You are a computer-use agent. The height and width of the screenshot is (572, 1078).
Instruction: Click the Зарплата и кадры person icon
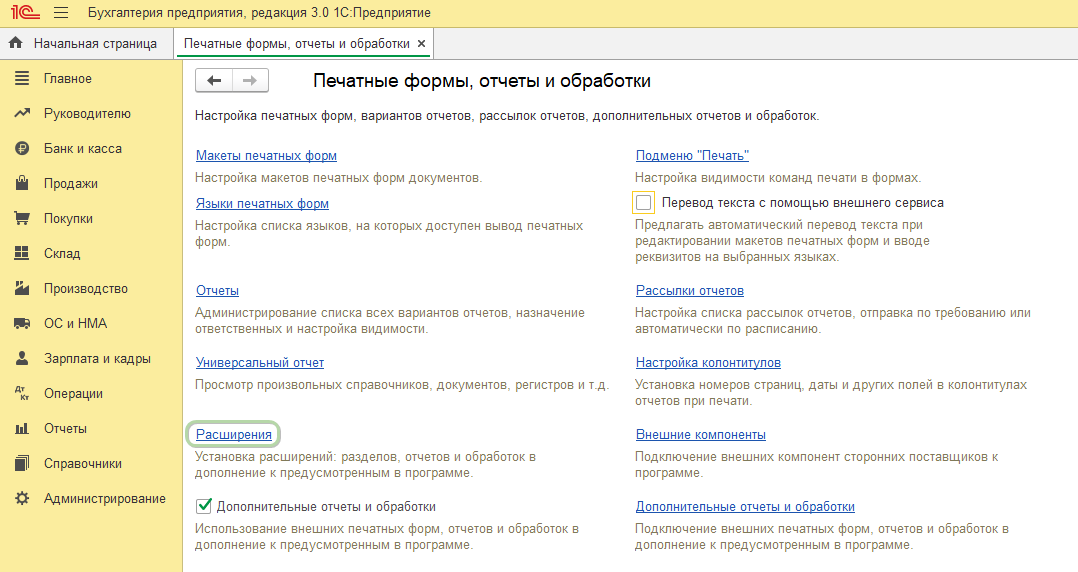(x=22, y=358)
